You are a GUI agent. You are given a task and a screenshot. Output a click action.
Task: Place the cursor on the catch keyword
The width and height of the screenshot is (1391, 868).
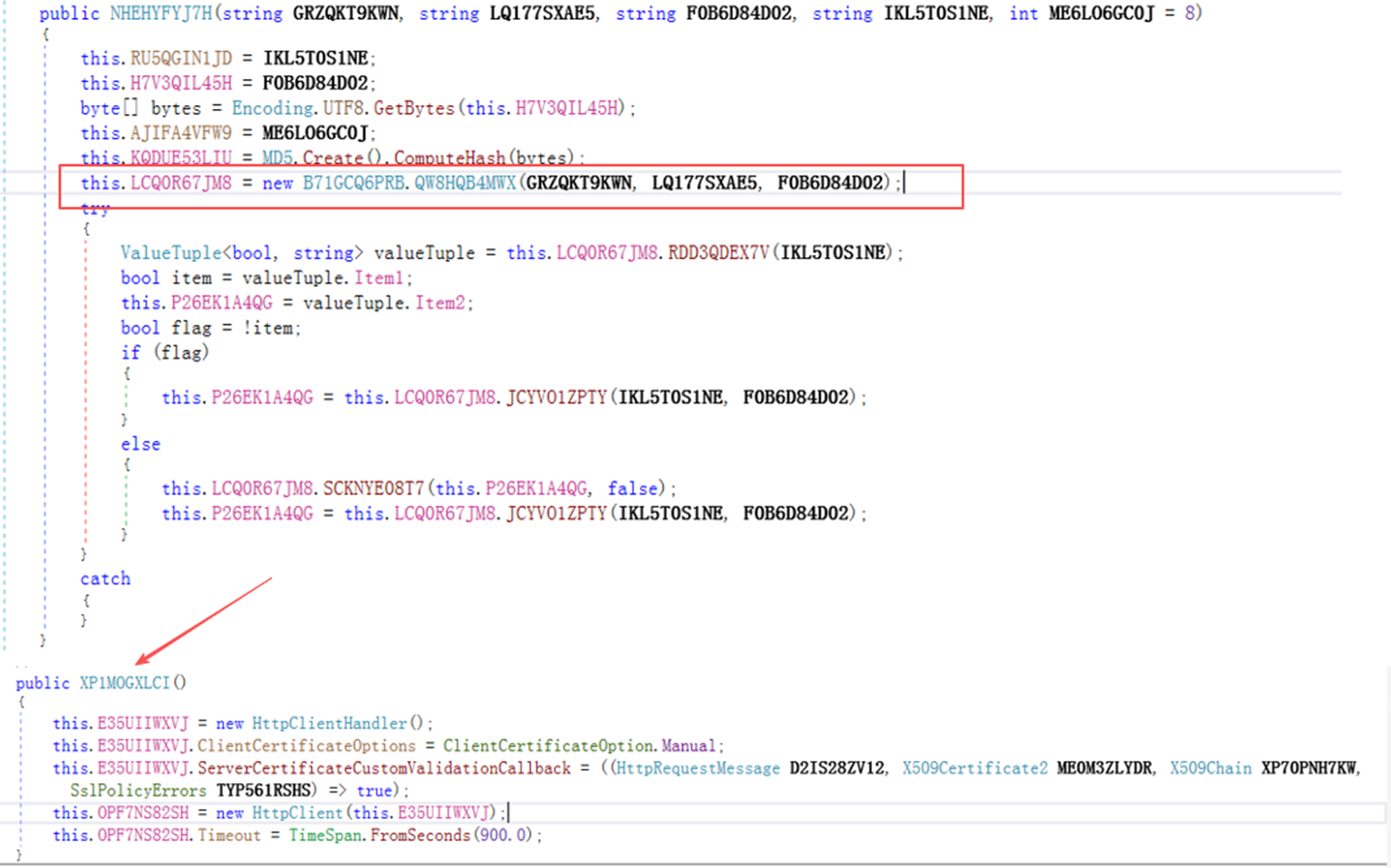point(105,579)
